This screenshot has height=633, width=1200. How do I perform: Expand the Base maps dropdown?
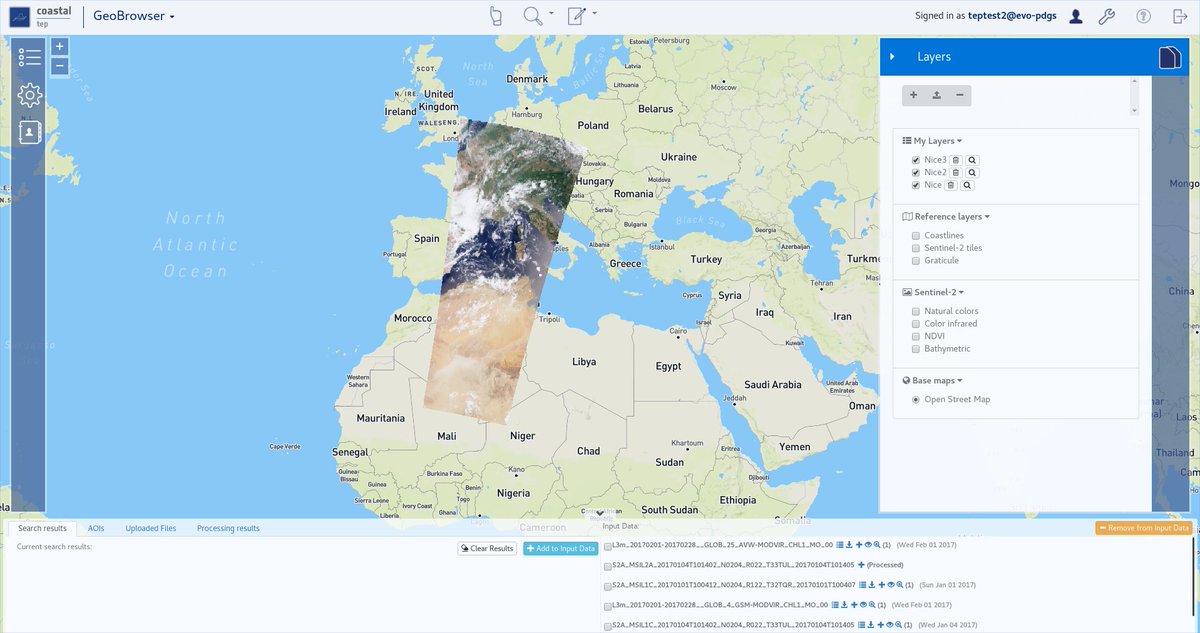point(932,381)
